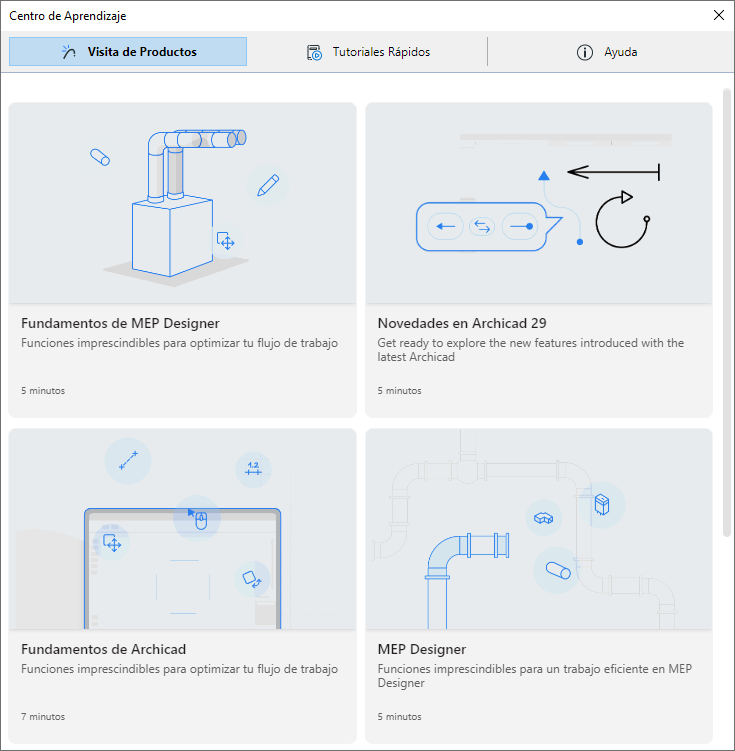
Task: Click the equipment box icon in MEP Designer card
Action: pos(602,504)
